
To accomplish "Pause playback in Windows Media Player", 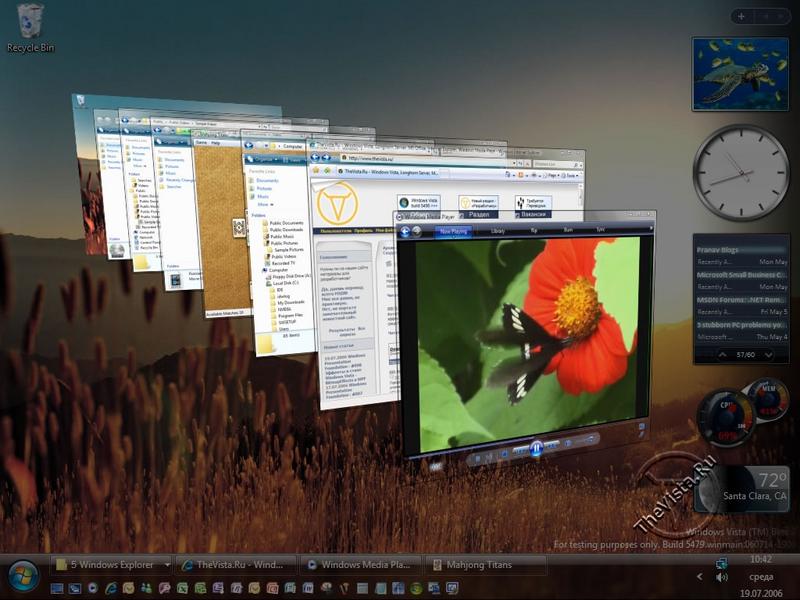I will (536, 449).
